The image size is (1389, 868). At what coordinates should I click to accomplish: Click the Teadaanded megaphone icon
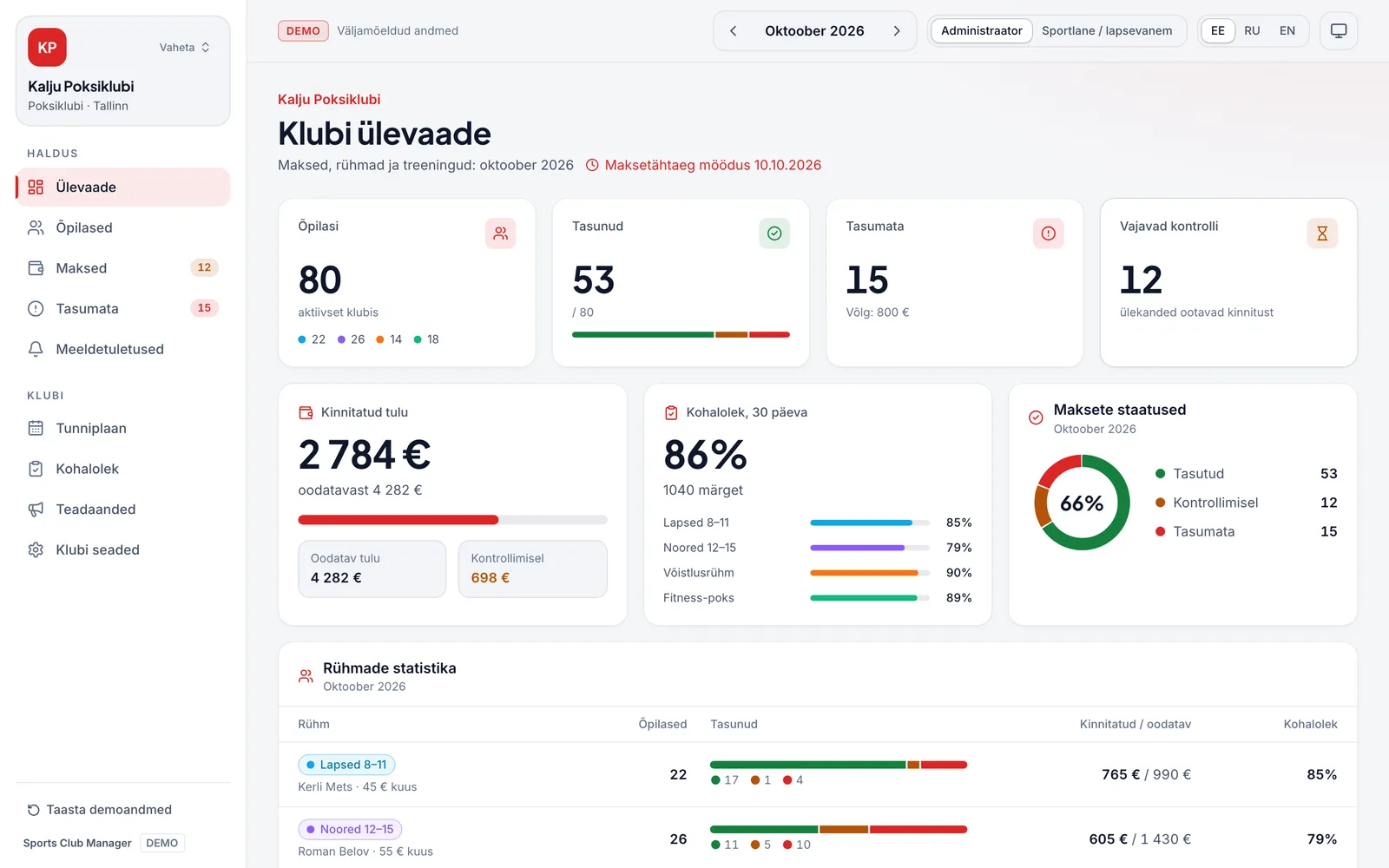36,510
